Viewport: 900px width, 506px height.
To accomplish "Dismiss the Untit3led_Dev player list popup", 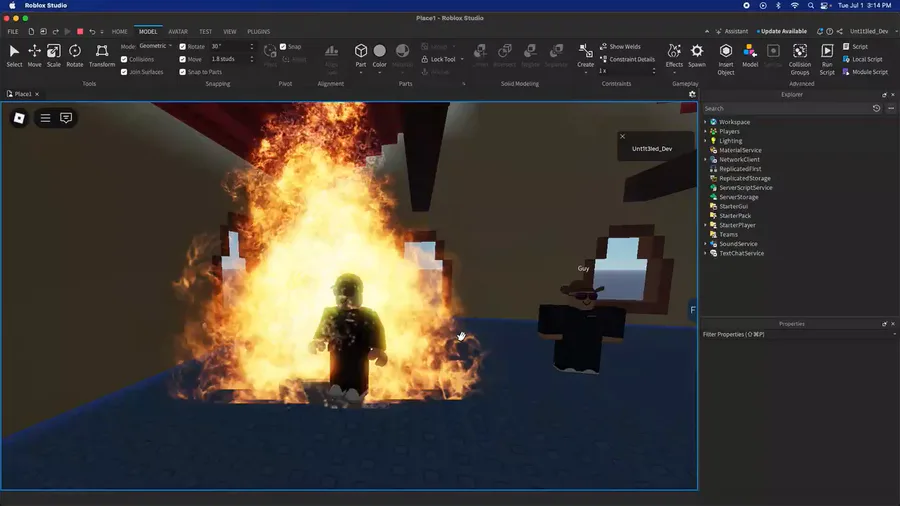I will (x=622, y=137).
